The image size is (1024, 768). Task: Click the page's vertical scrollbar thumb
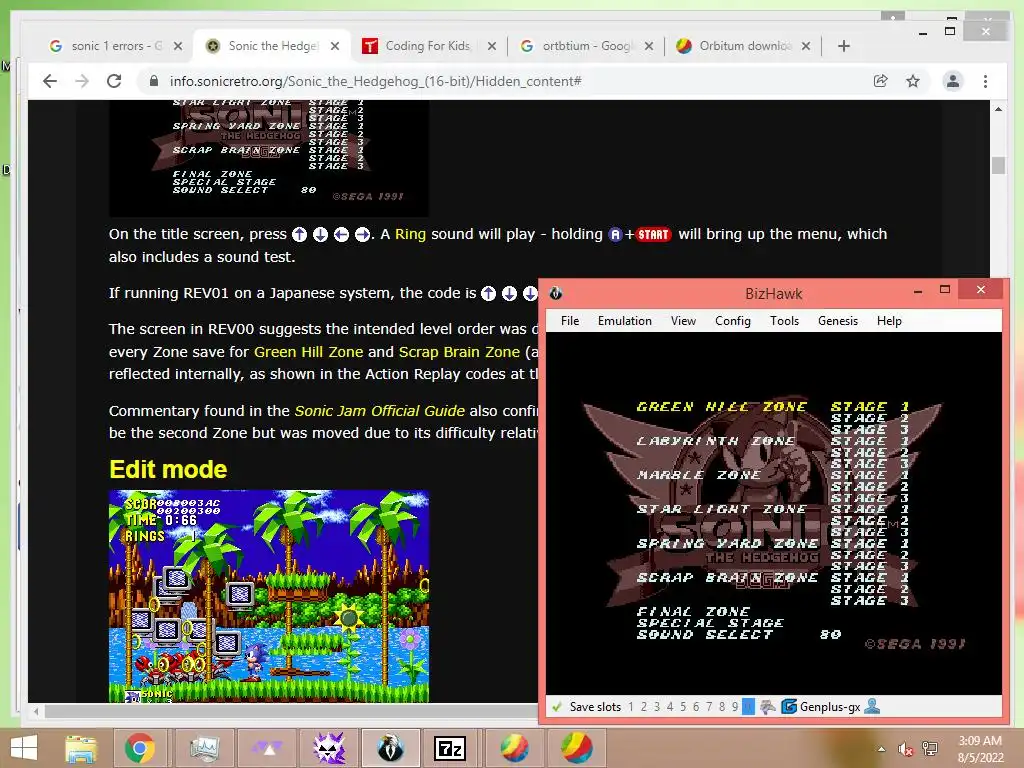[x=998, y=165]
